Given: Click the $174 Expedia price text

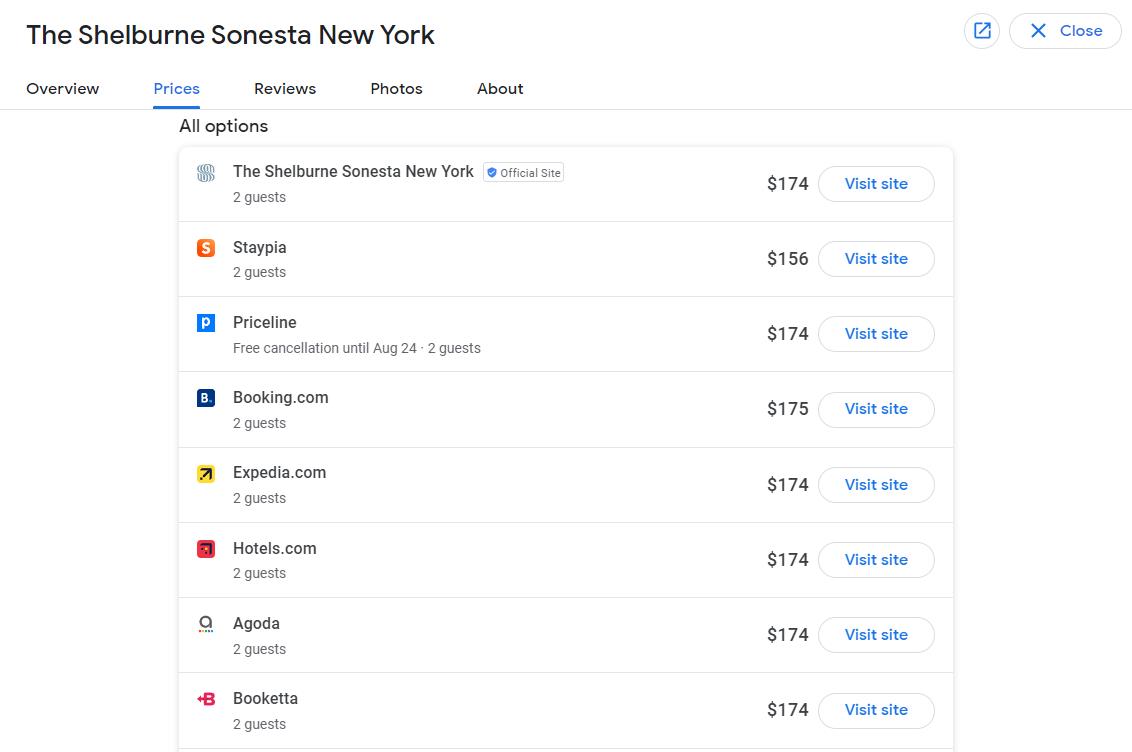Looking at the screenshot, I should click(787, 484).
